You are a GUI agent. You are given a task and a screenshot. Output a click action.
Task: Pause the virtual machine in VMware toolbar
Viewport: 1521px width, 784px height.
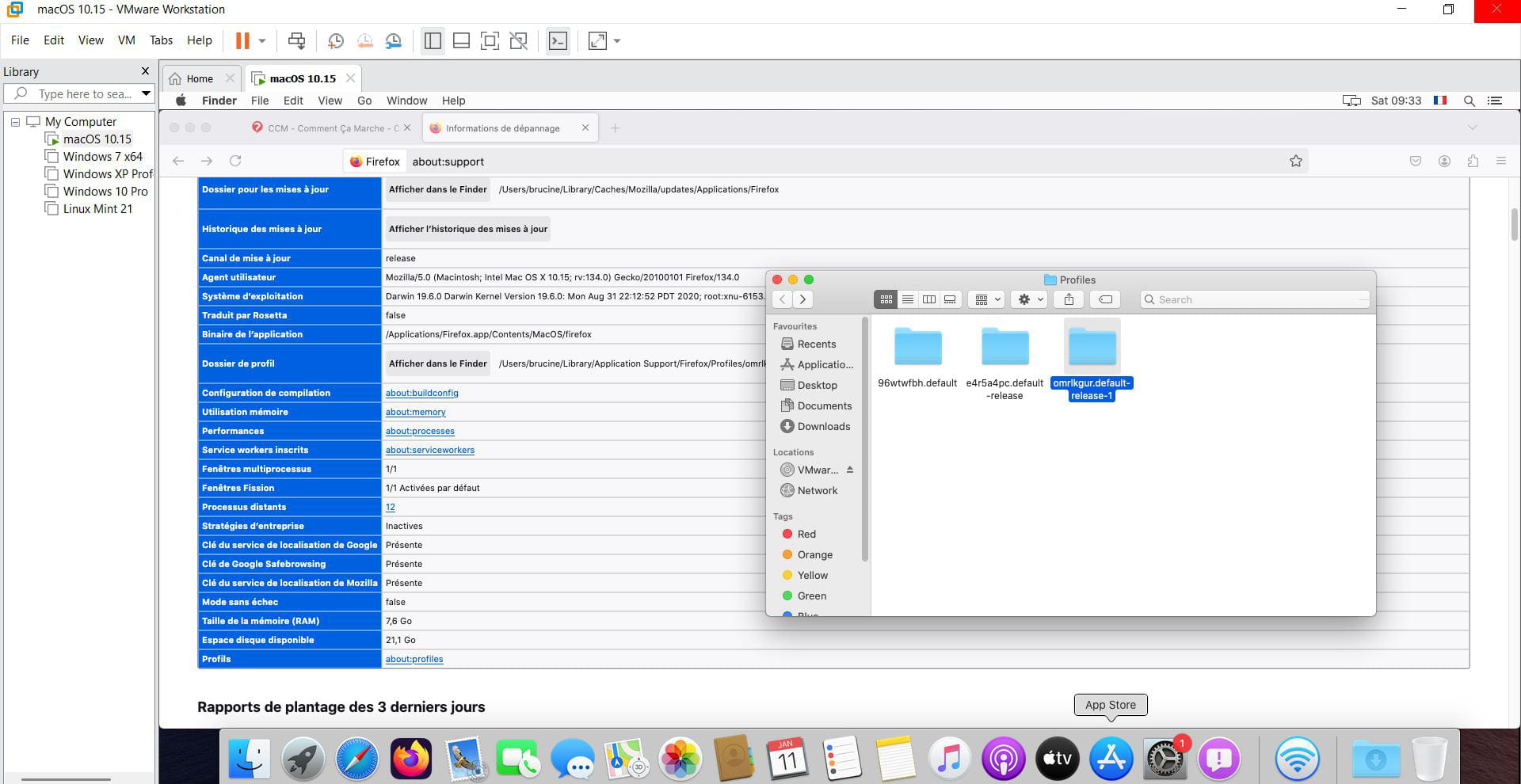(242, 40)
